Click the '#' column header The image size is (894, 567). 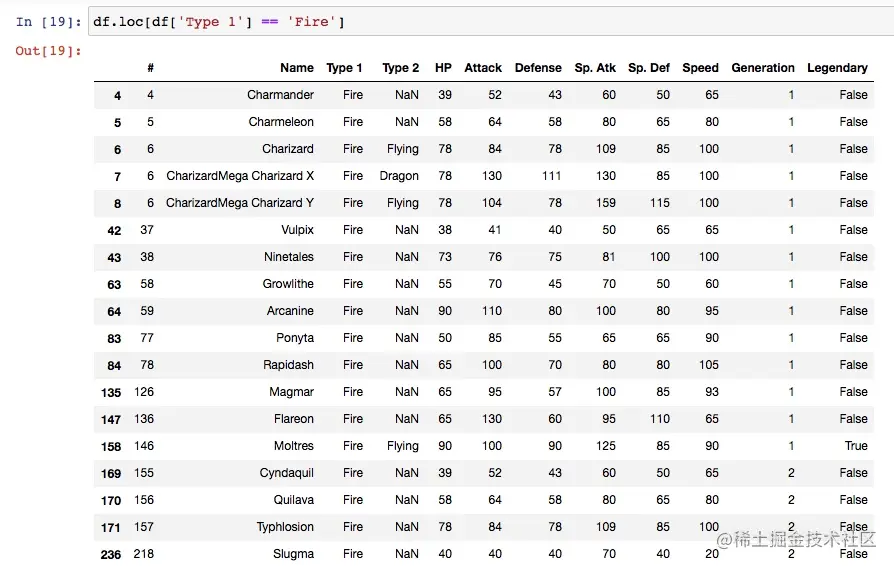150,68
